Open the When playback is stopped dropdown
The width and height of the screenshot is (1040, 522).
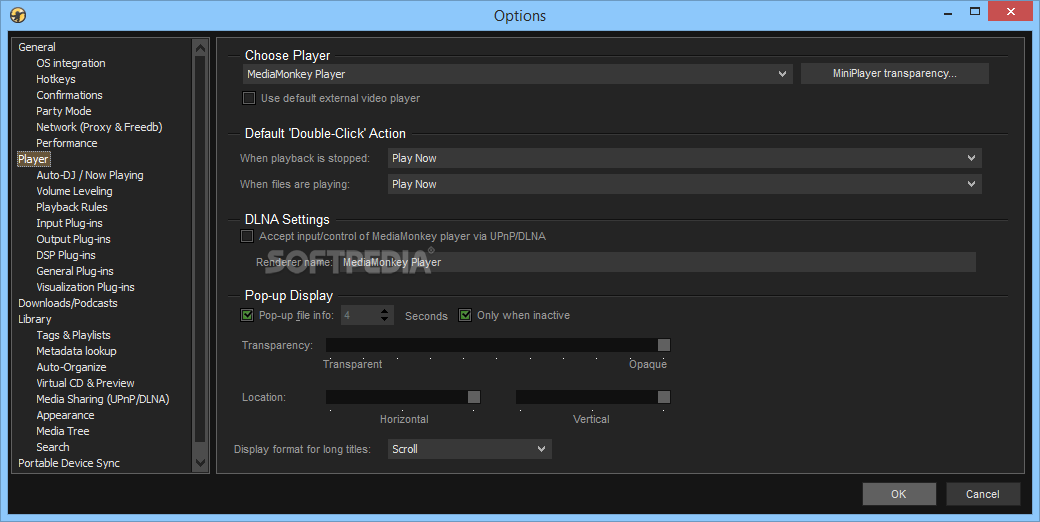coord(684,158)
